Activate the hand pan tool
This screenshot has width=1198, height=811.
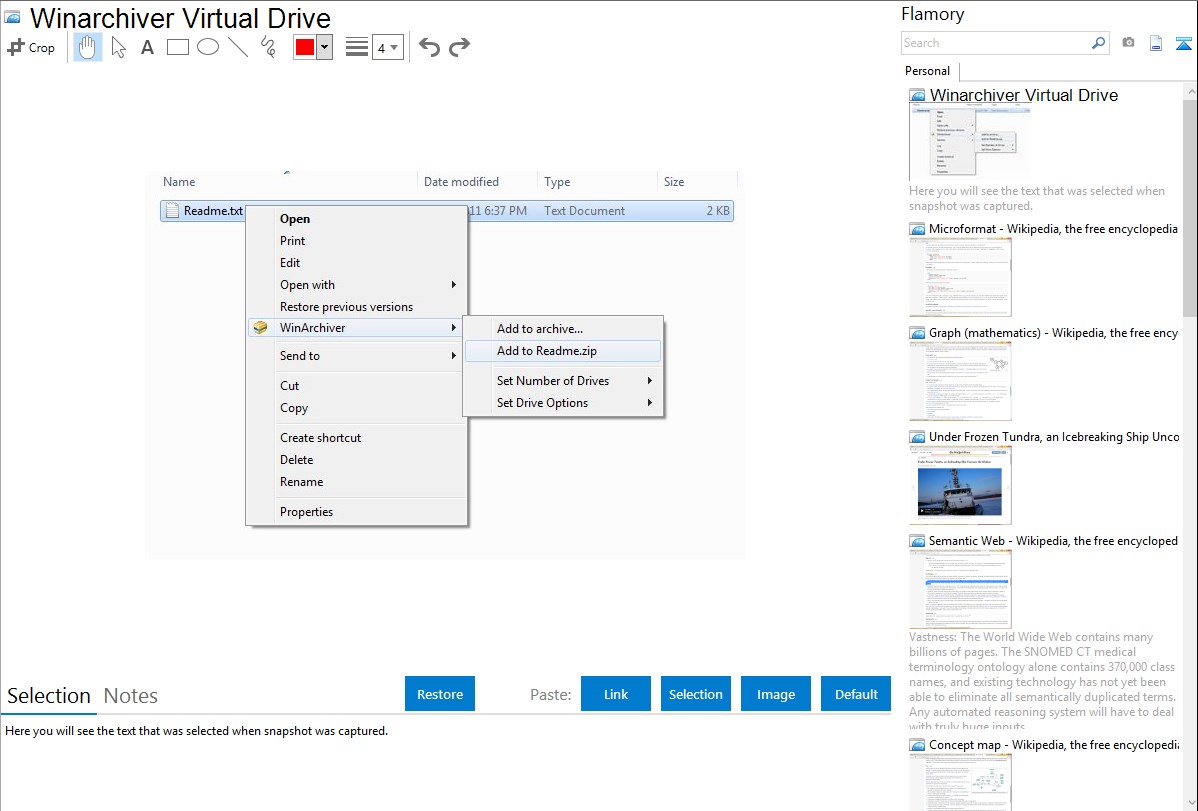(88, 47)
